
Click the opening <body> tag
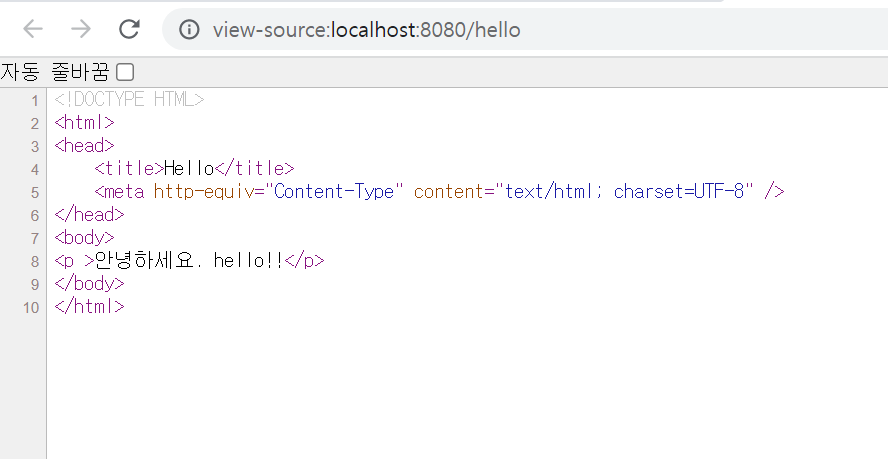pyautogui.click(x=84, y=237)
